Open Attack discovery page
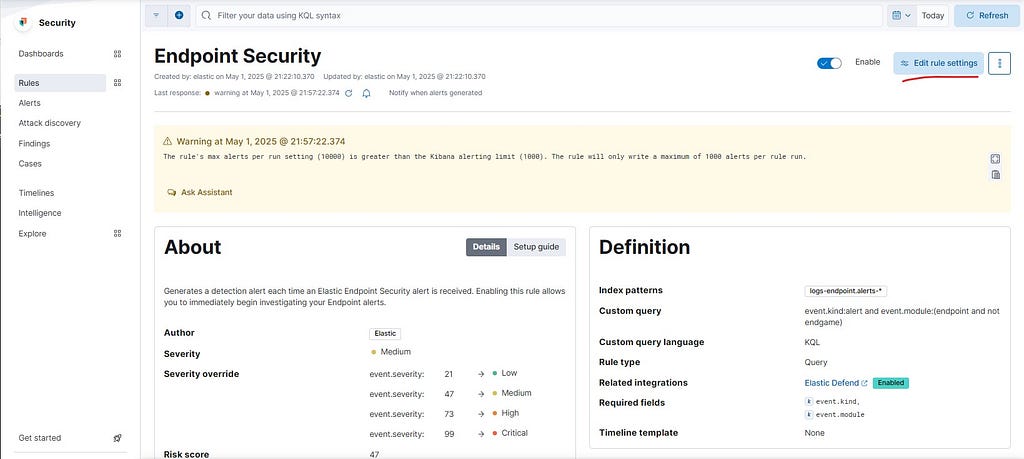The height and width of the screenshot is (459, 1024). coord(50,123)
